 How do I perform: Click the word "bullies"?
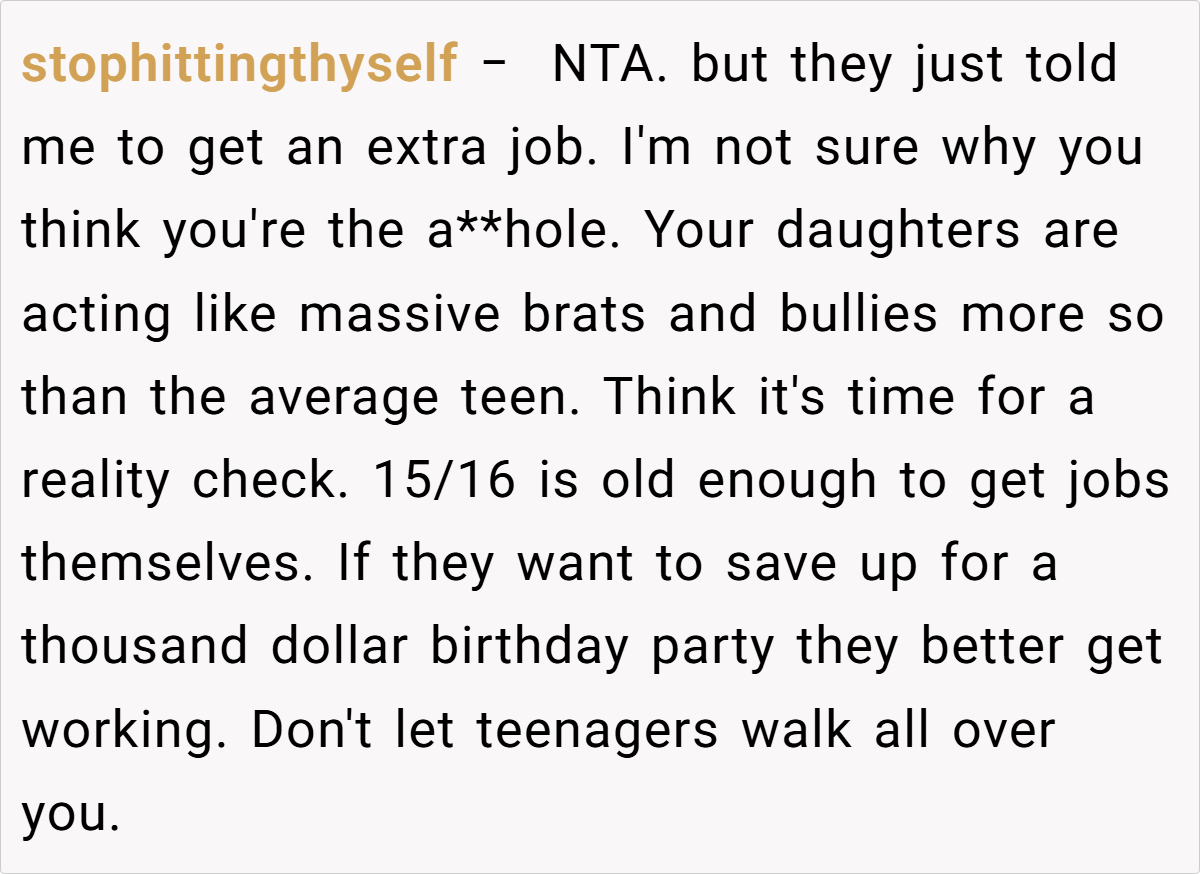tap(858, 315)
